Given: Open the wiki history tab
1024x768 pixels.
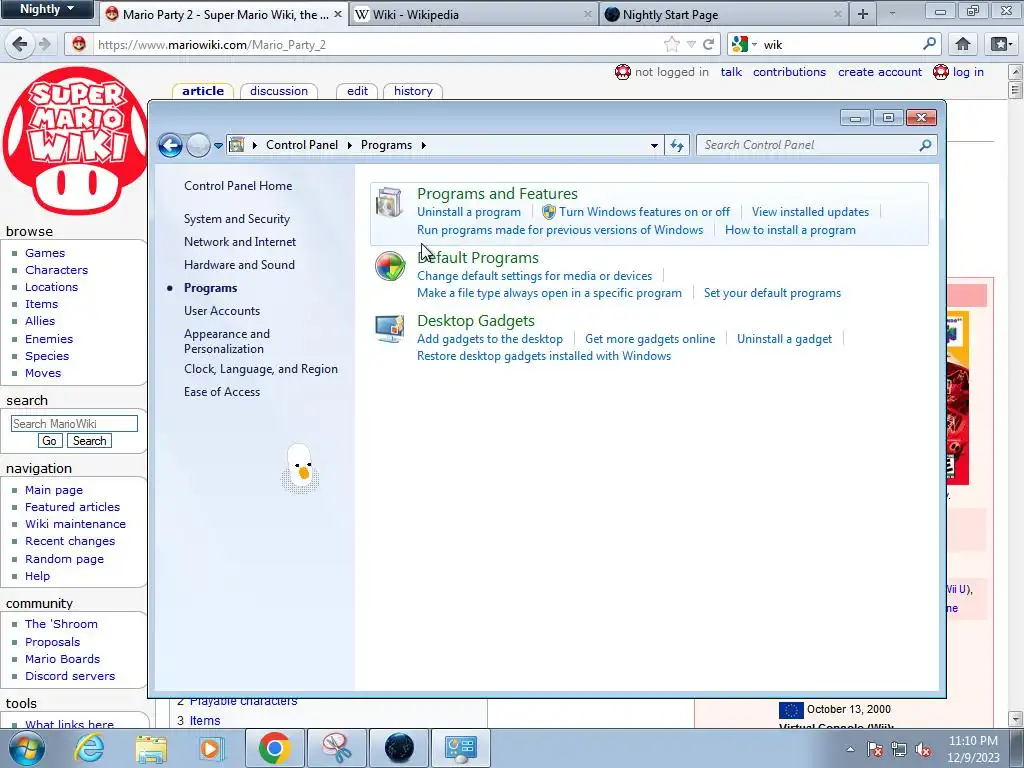Looking at the screenshot, I should point(413,91).
